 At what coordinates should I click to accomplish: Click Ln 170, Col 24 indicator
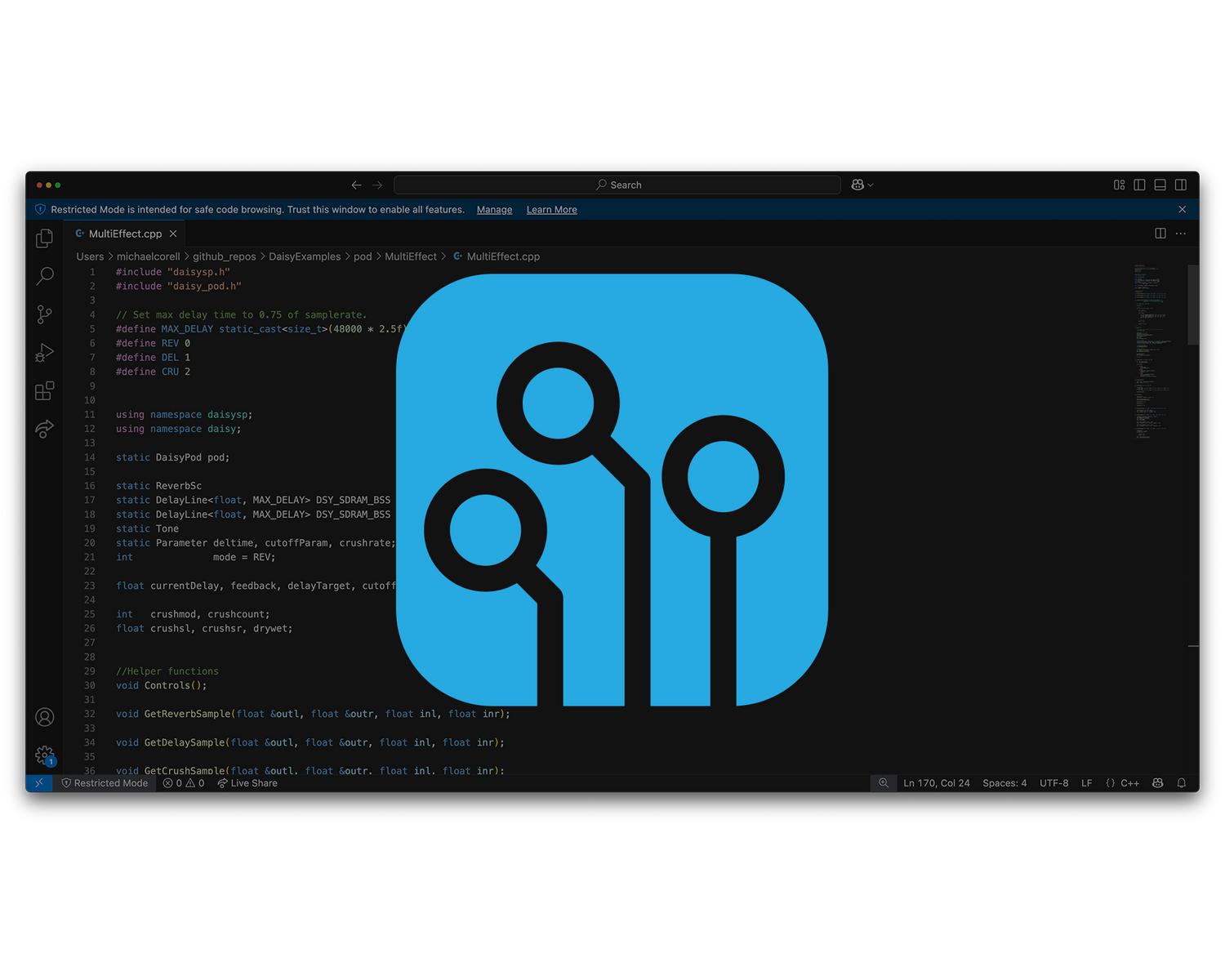pyautogui.click(x=937, y=783)
